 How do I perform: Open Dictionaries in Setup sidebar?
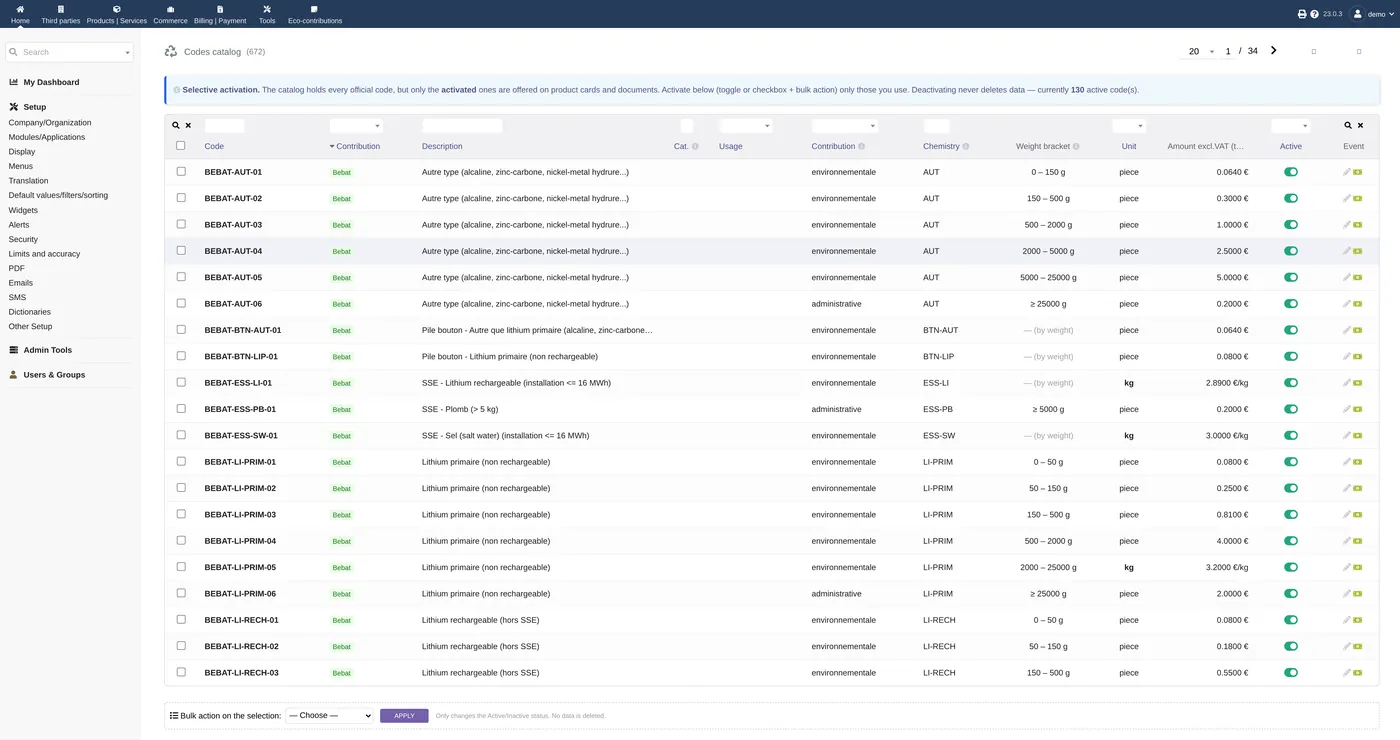tap(30, 312)
